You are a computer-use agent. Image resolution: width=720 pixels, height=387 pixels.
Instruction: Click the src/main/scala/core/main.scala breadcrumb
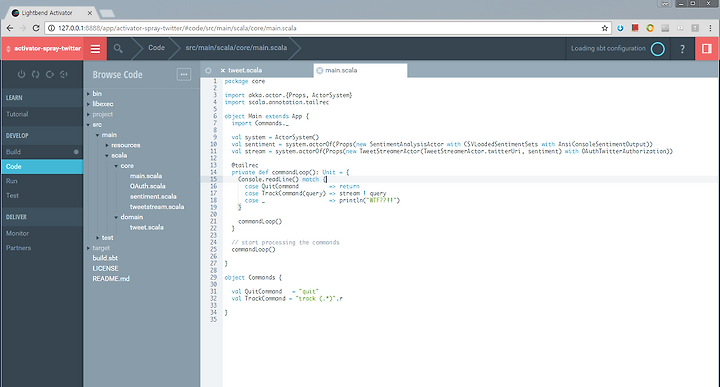(x=236, y=48)
